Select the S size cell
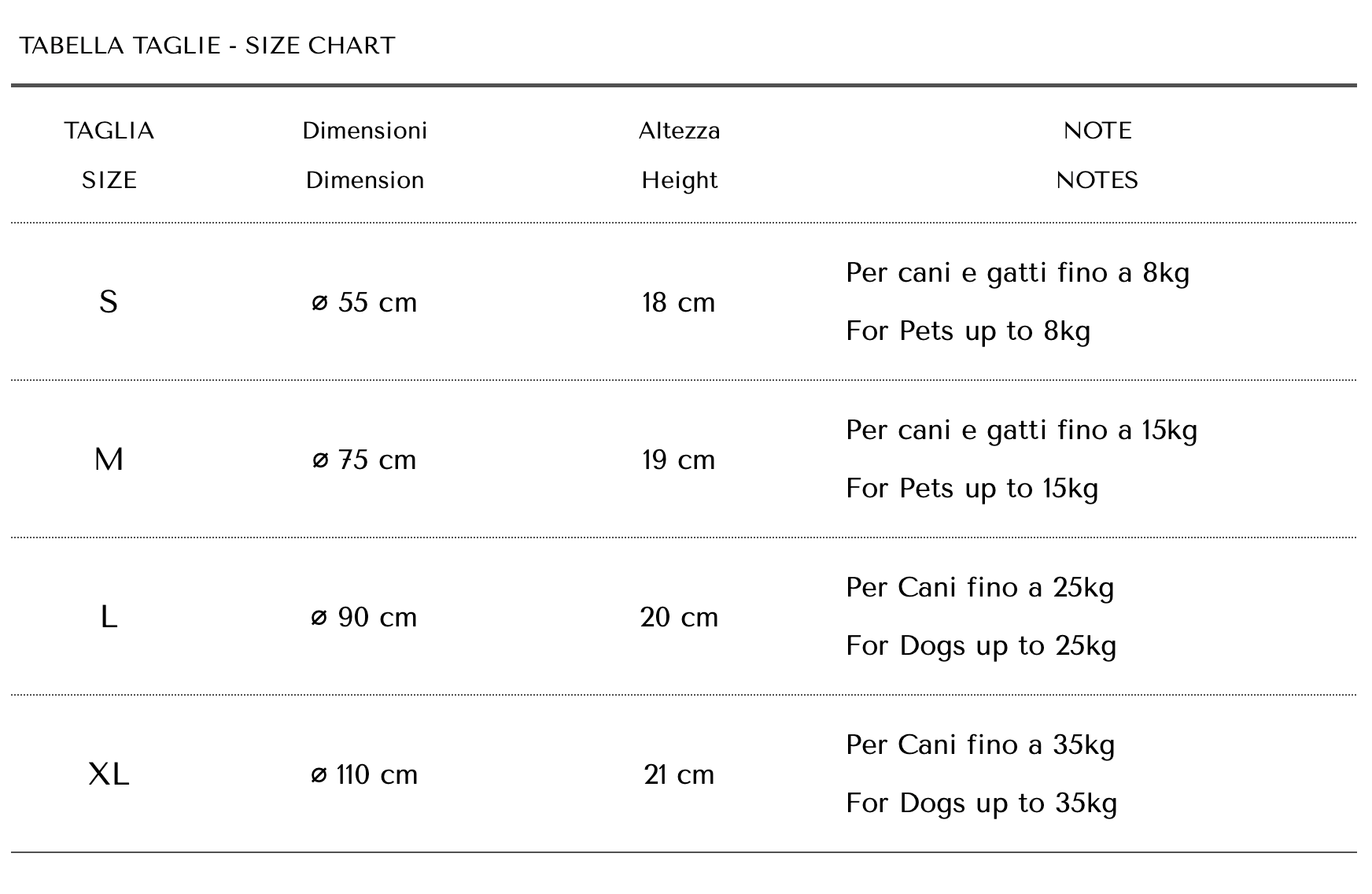 click(109, 302)
